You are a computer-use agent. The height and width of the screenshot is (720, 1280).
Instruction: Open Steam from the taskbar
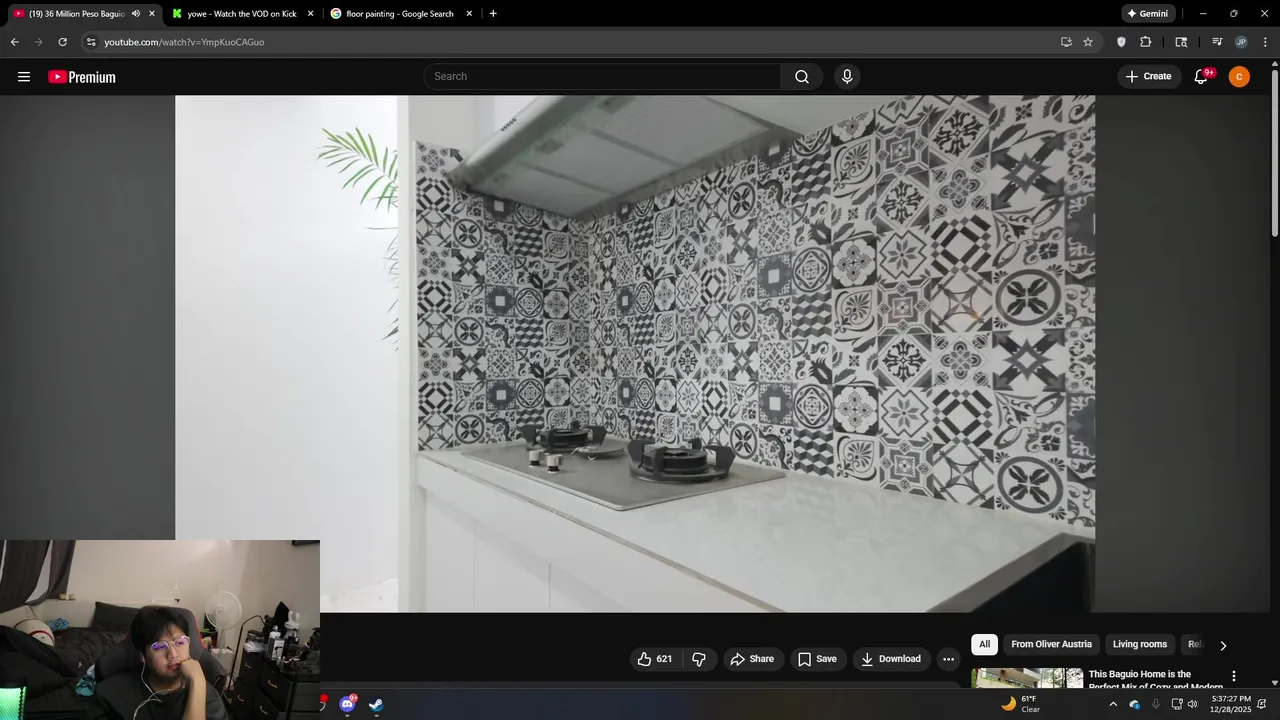(x=376, y=704)
